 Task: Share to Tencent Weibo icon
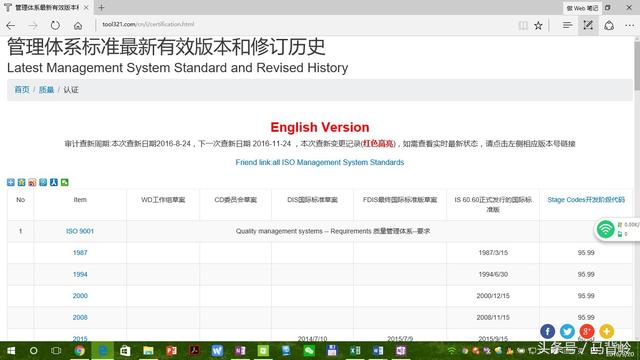[x=43, y=182]
